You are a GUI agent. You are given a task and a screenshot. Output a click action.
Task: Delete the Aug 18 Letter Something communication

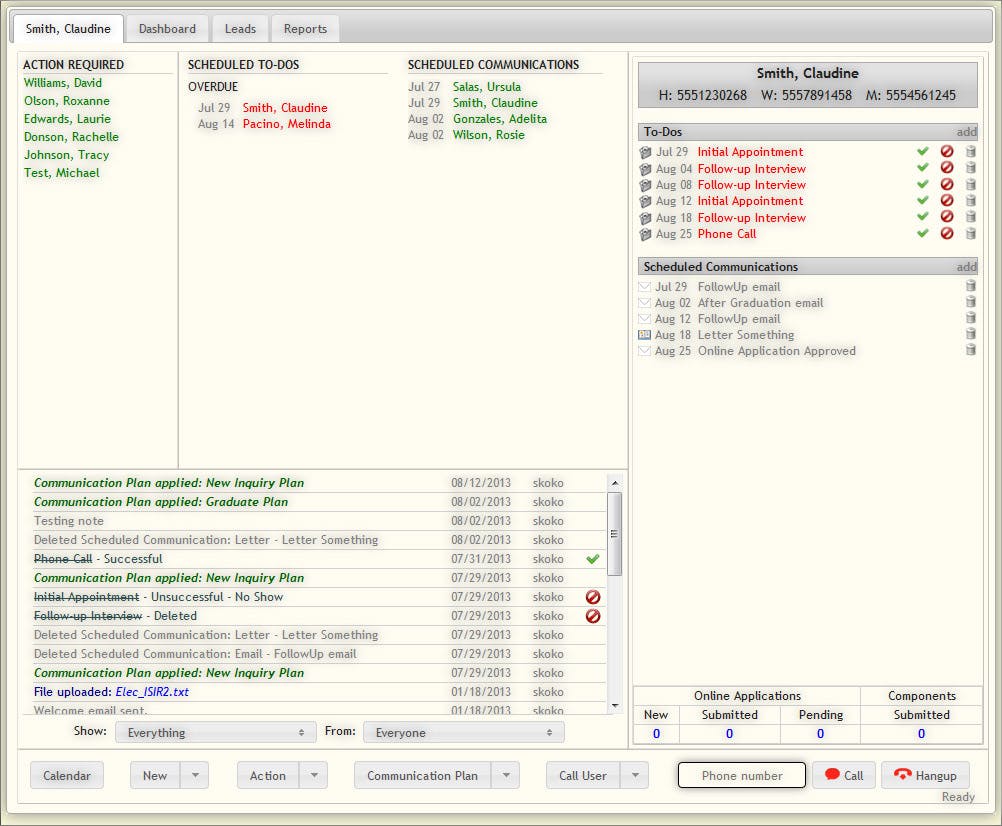point(971,333)
